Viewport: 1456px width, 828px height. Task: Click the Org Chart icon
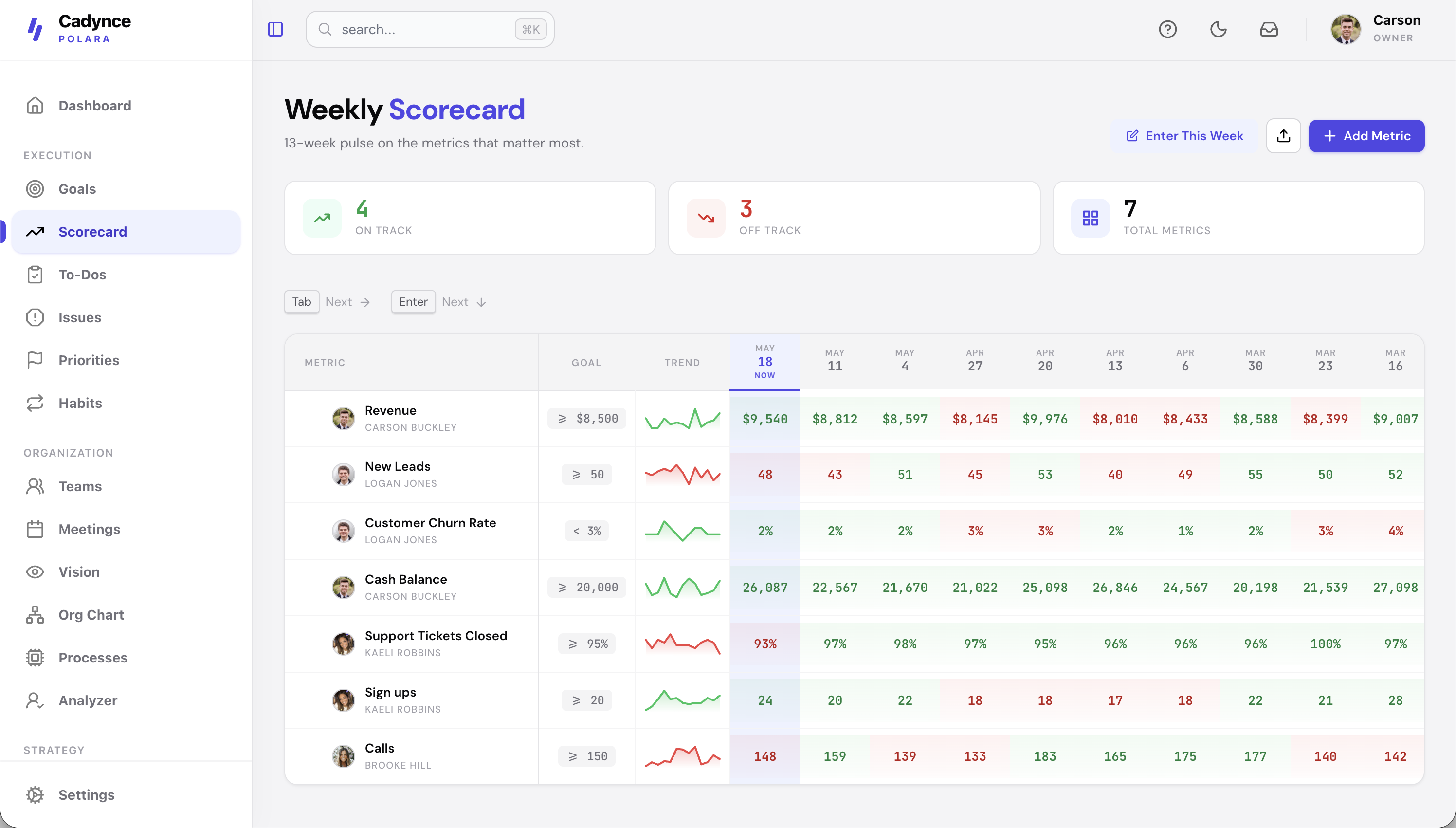pyautogui.click(x=35, y=615)
